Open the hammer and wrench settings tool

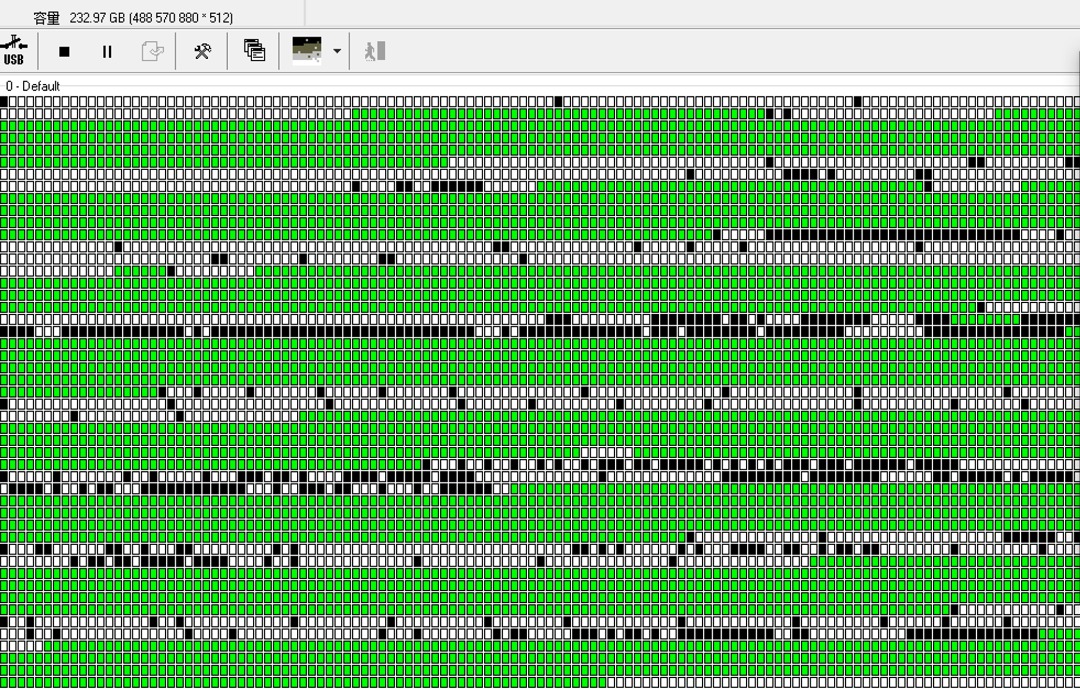202,51
